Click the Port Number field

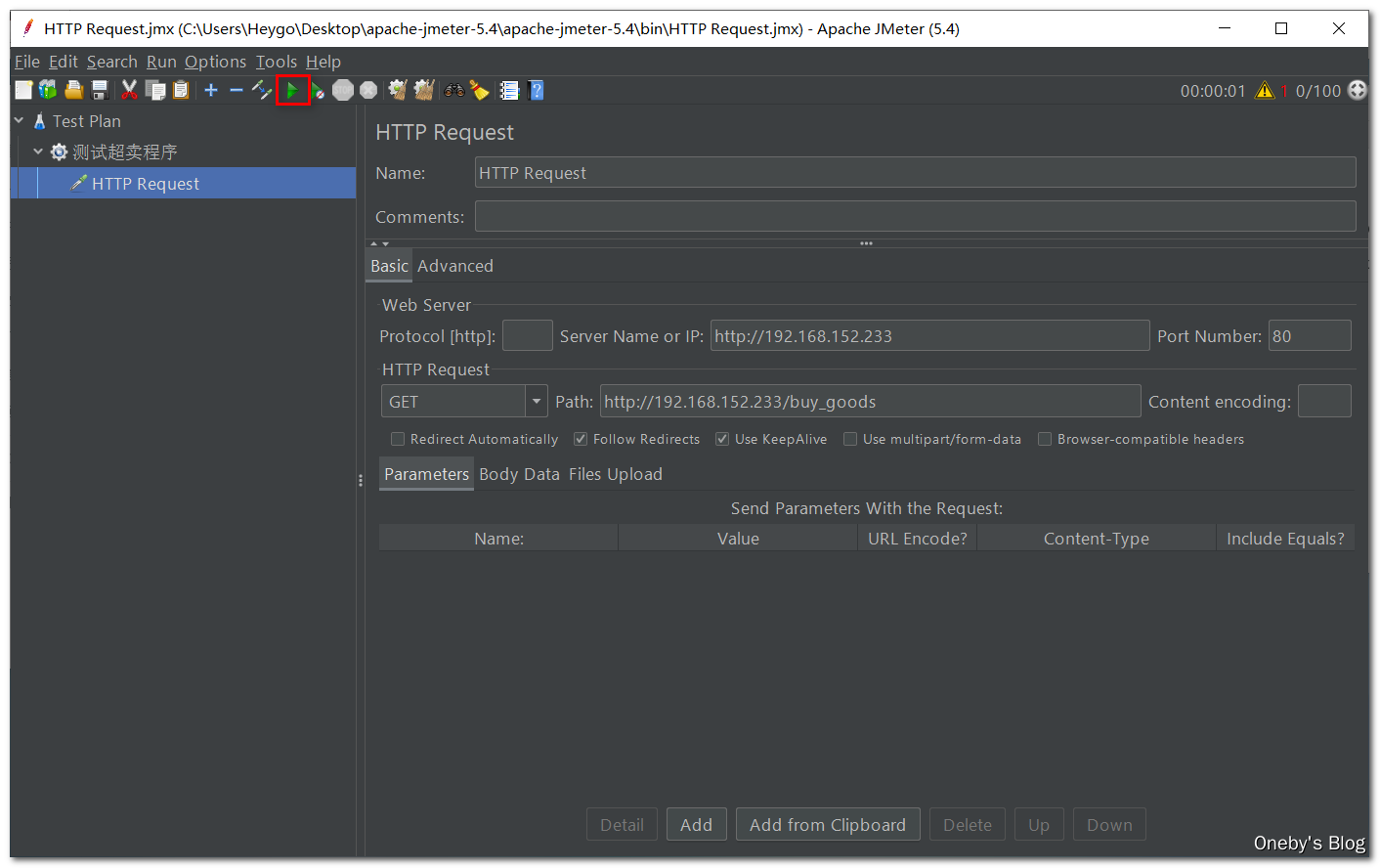coord(1310,335)
